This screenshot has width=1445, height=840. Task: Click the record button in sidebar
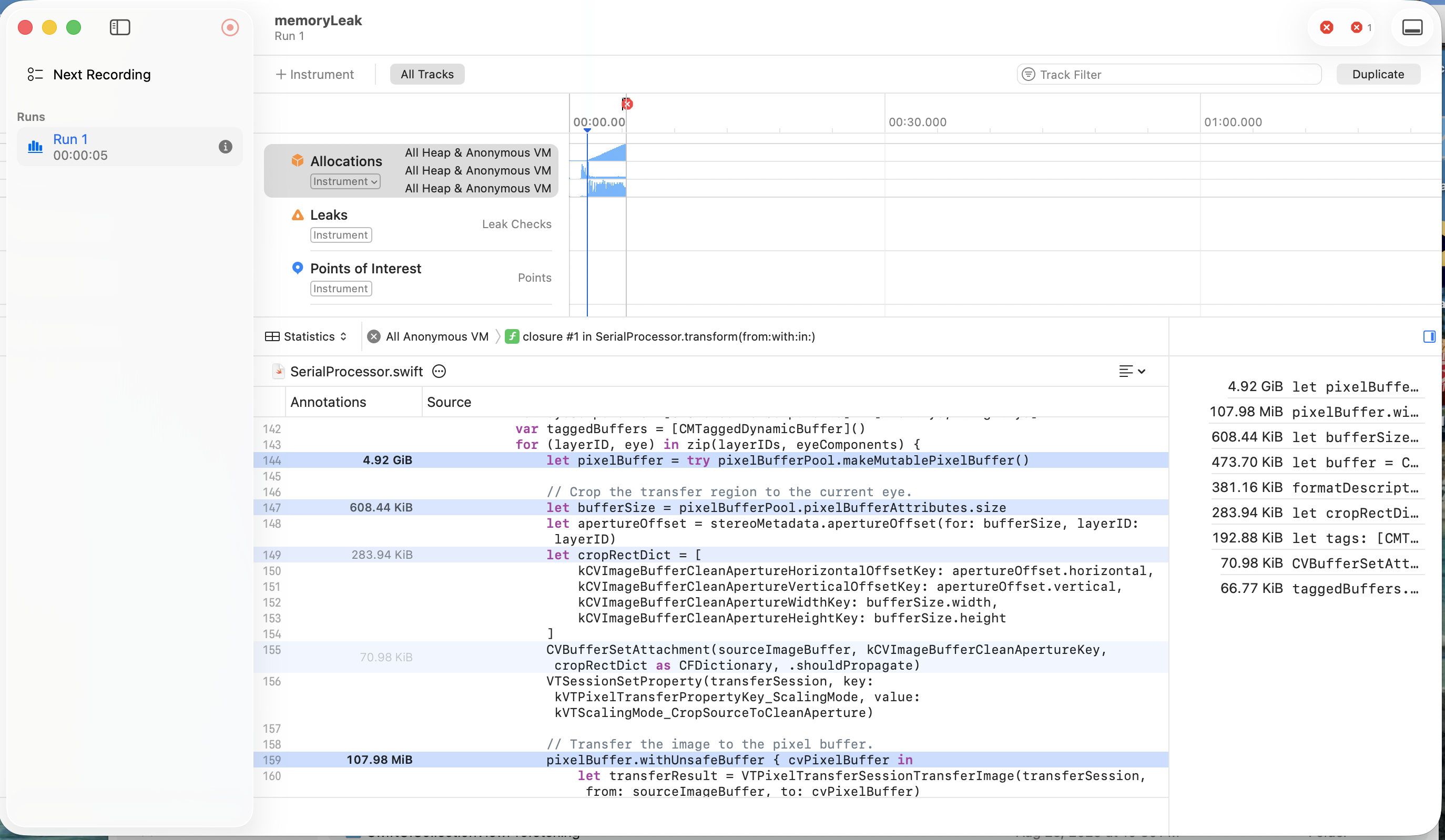coord(230,27)
